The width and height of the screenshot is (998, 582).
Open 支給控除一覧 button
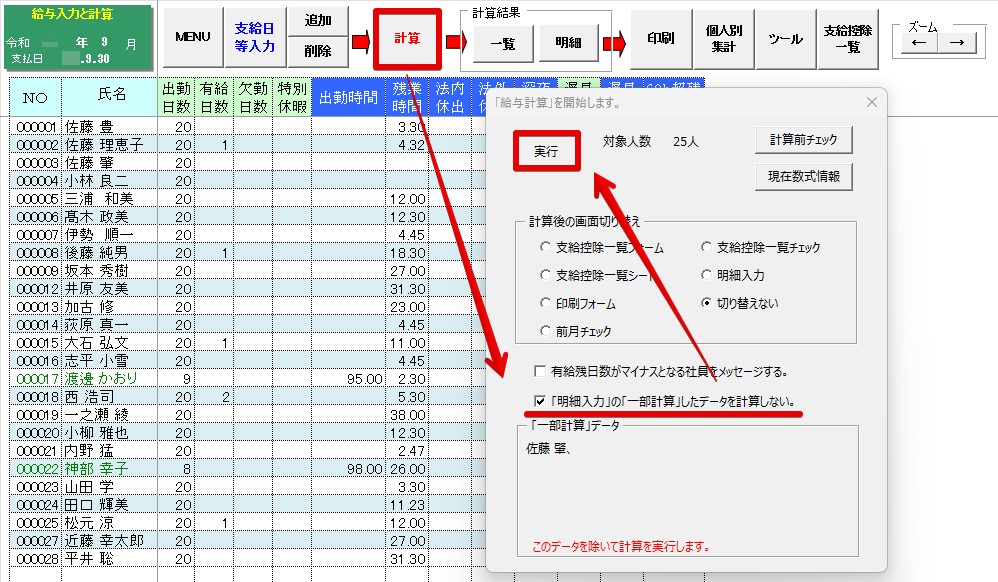(847, 39)
